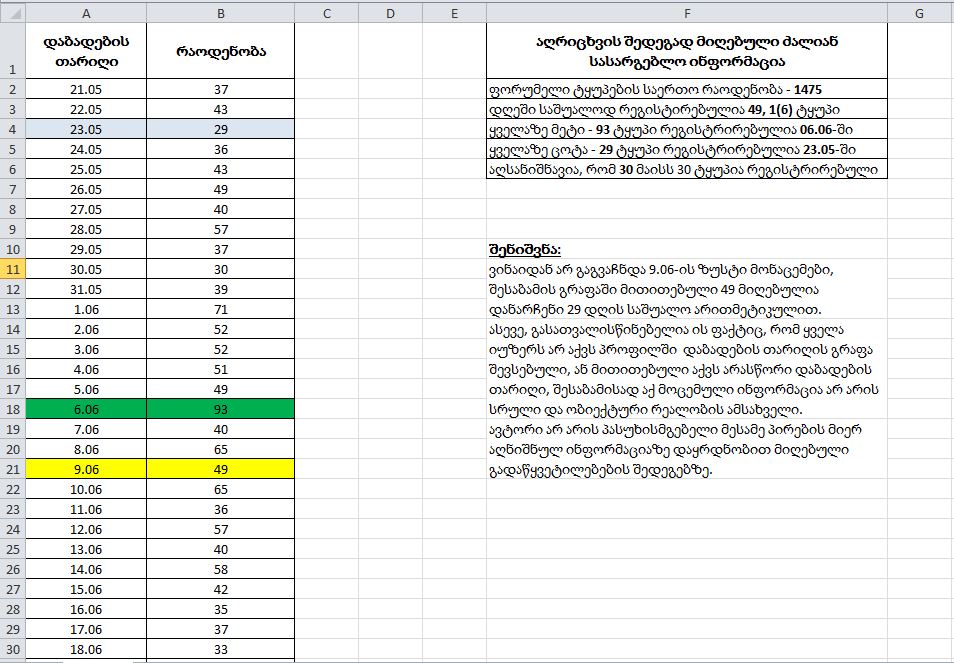Screen dimensions: 954x663
Task: Click date cell 31.05
Action: click(86, 289)
